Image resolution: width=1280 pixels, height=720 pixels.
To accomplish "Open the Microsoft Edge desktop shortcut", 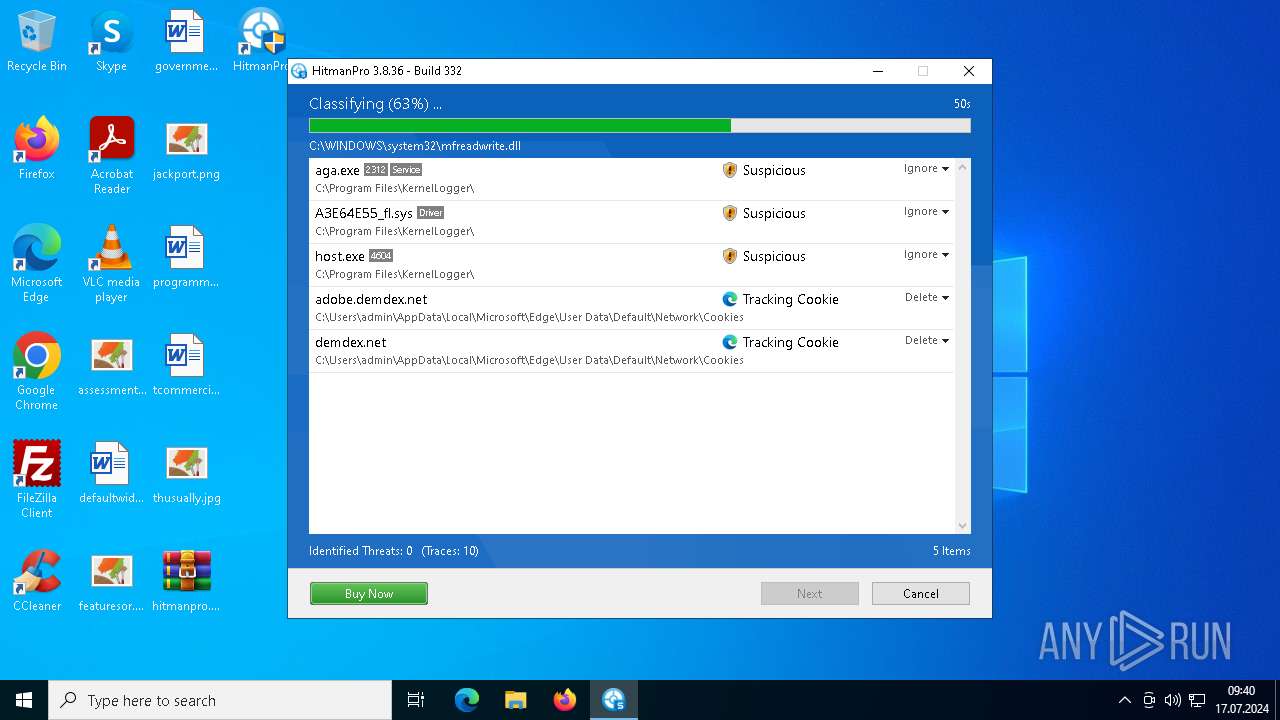I will click(37, 265).
